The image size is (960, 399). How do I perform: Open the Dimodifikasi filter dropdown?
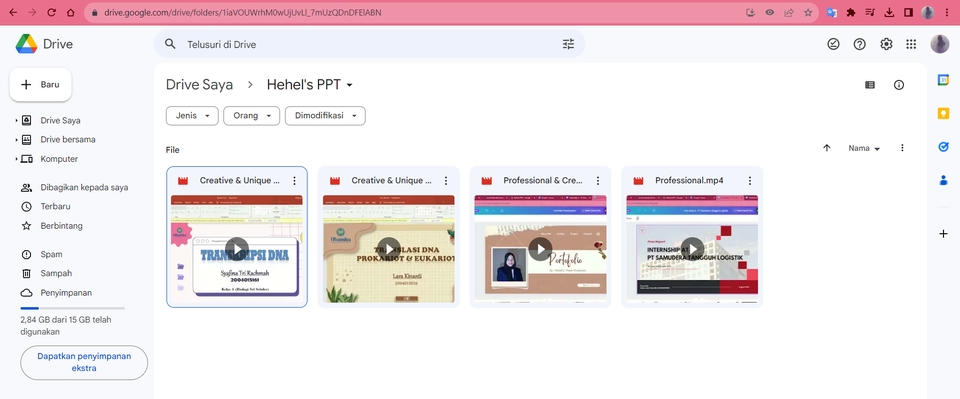(325, 116)
